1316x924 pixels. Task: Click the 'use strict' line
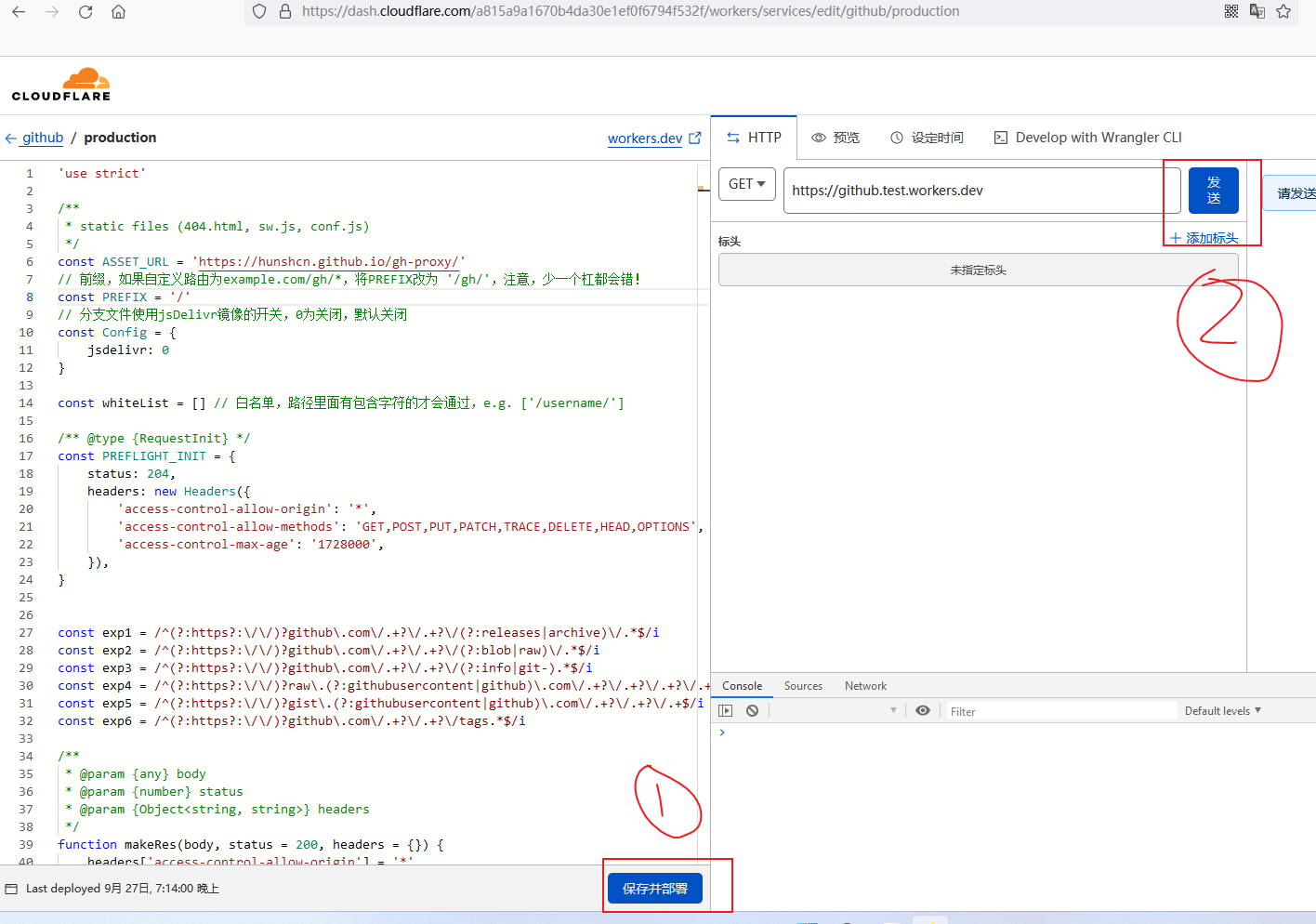click(102, 174)
